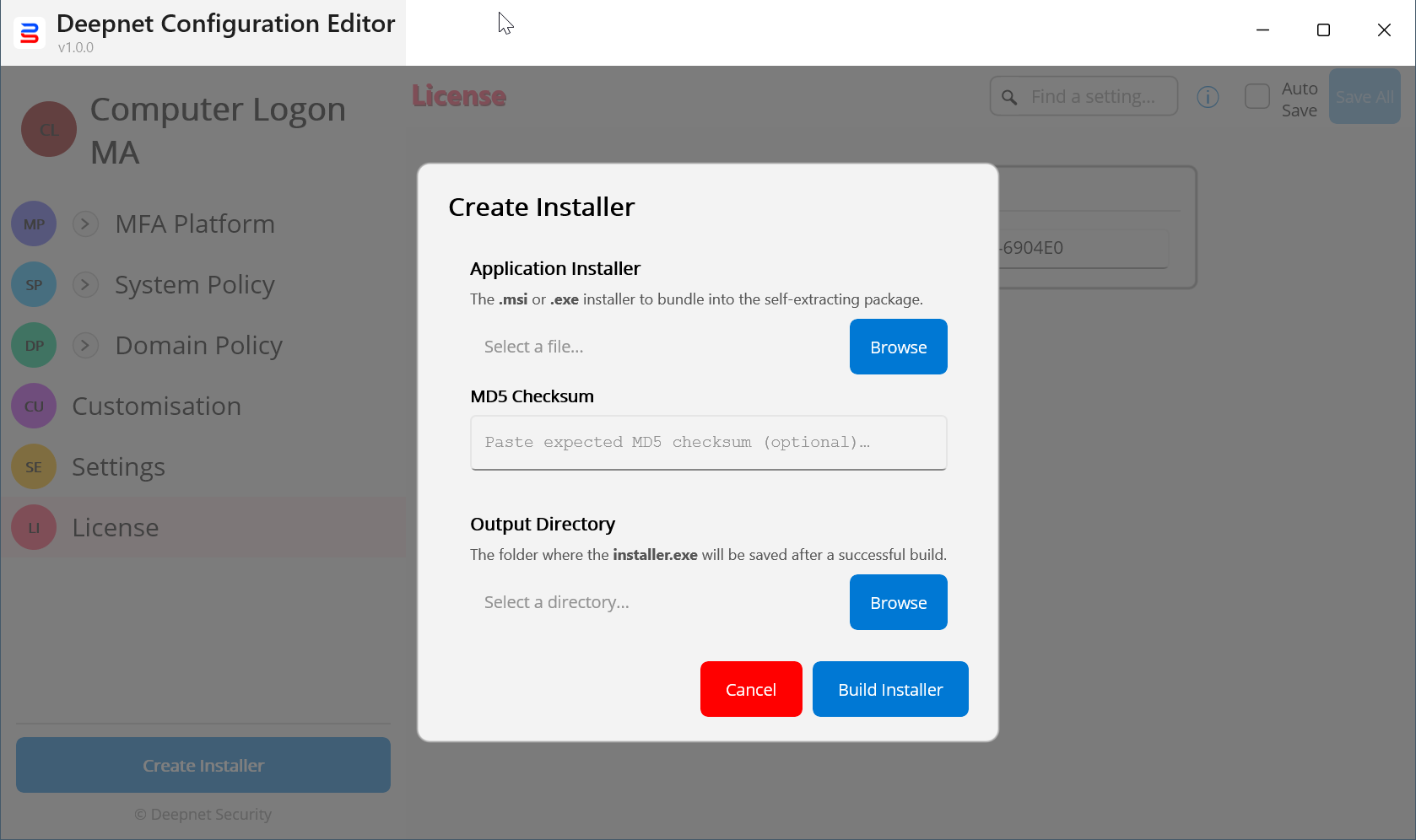This screenshot has width=1416, height=840.
Task: Click the SP System Policy circle icon
Action: (34, 285)
